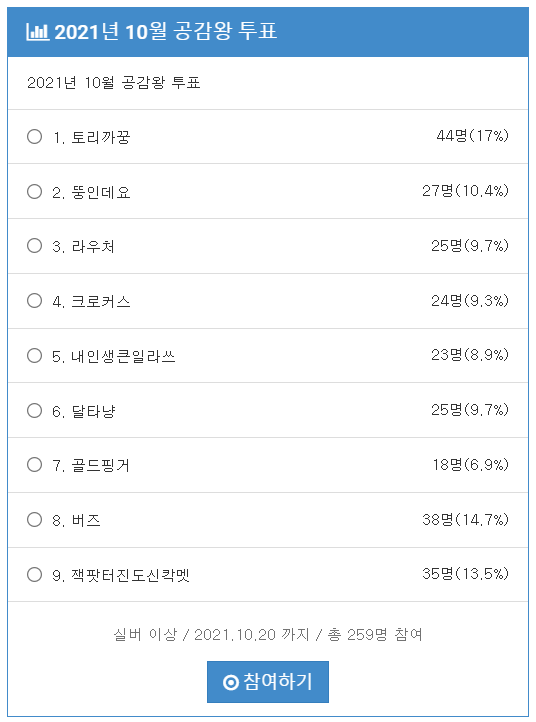Select radio button for 1. 토리까꿍
Screen dimensions: 536x722
pyautogui.click(x=35, y=136)
